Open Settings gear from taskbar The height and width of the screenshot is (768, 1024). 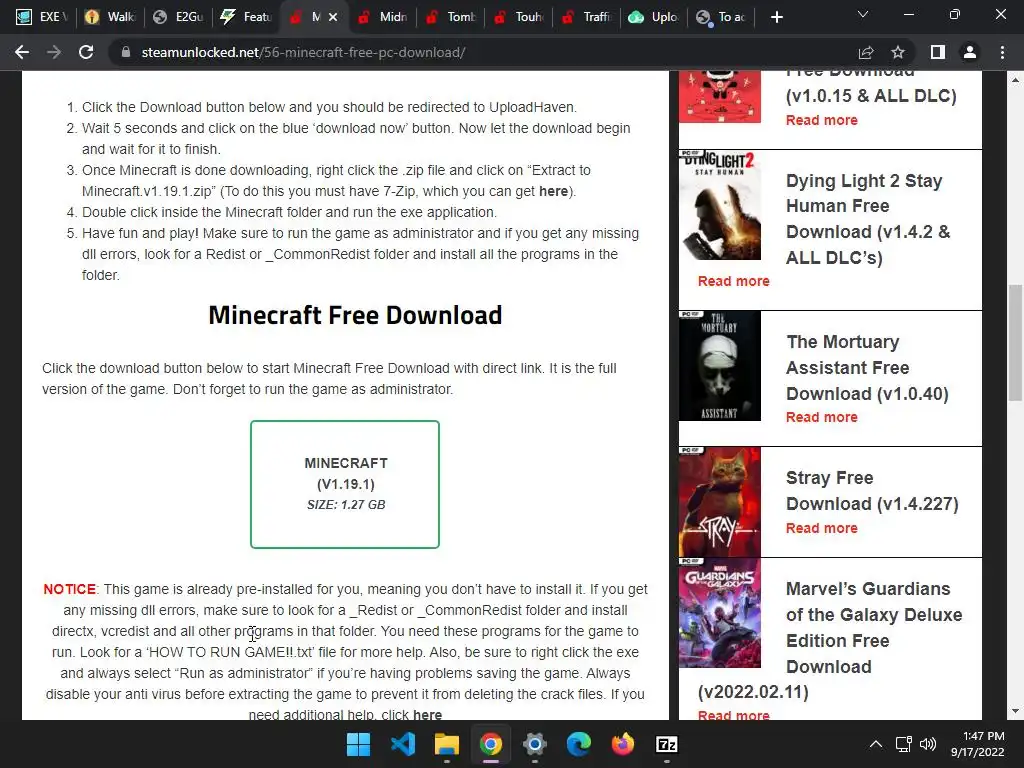[534, 744]
